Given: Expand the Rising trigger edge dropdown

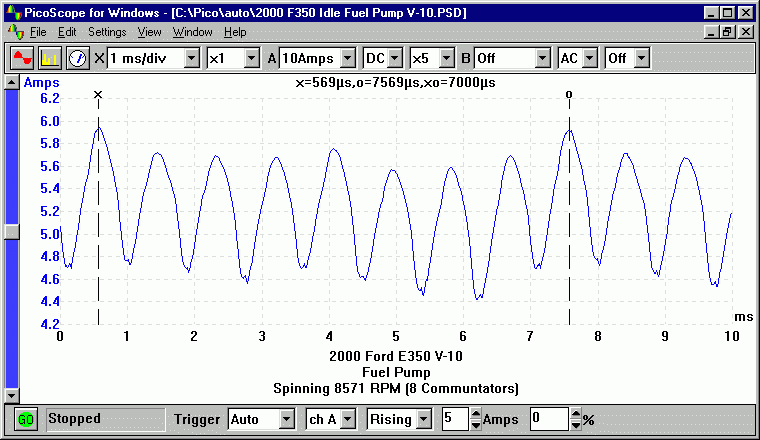Looking at the screenshot, I should point(424,419).
